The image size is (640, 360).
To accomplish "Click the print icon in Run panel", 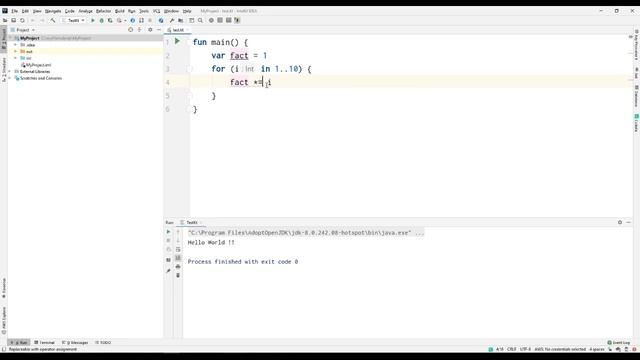I will pyautogui.click(x=178, y=267).
